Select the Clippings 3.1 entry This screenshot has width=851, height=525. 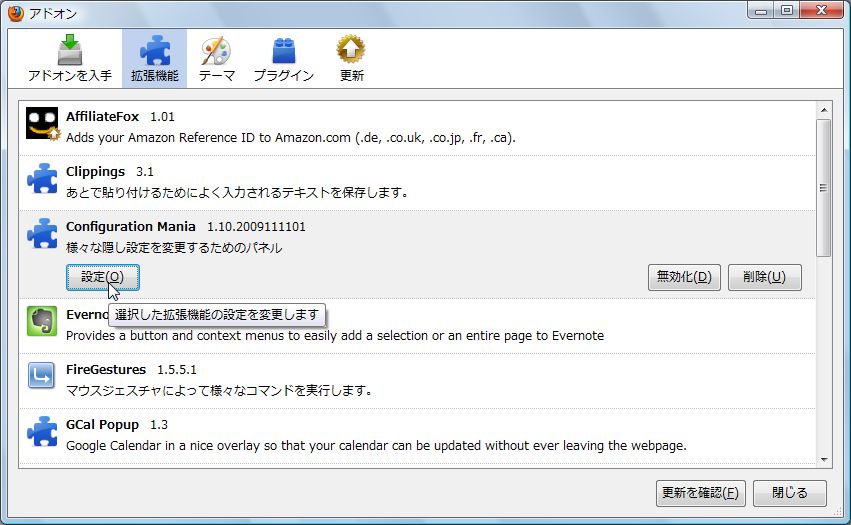417,183
